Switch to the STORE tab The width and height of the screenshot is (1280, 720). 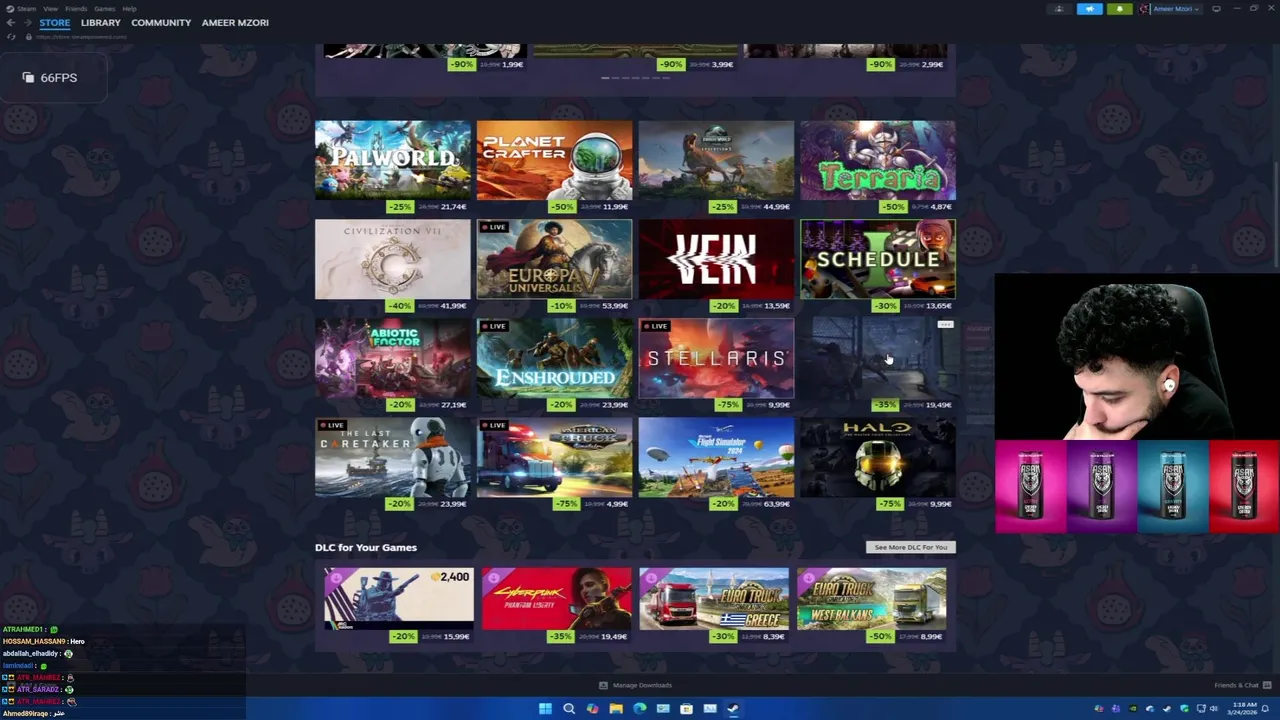point(55,22)
